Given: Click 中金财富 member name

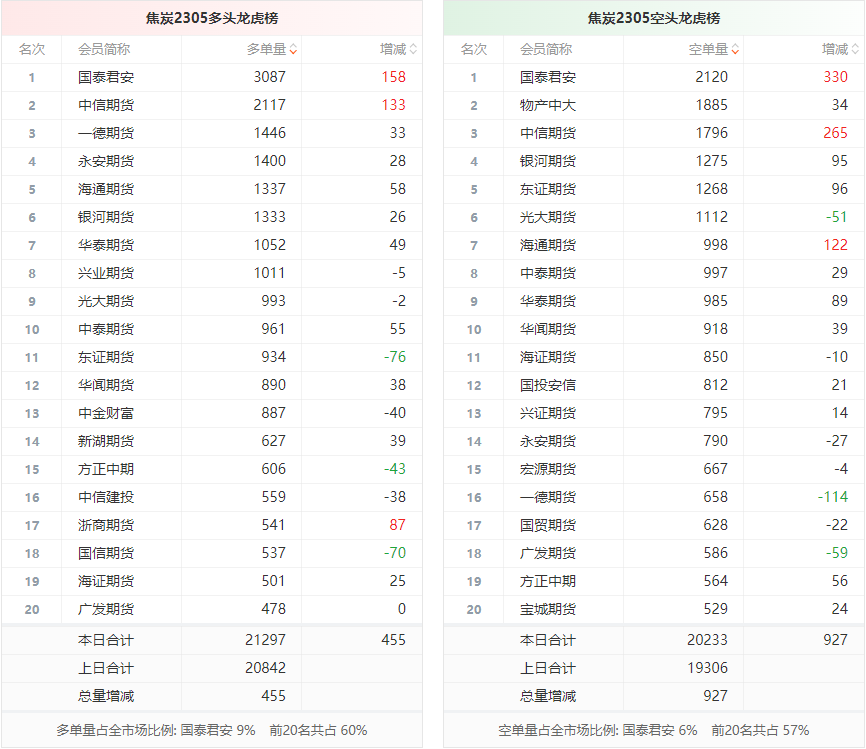Looking at the screenshot, I should [106, 413].
